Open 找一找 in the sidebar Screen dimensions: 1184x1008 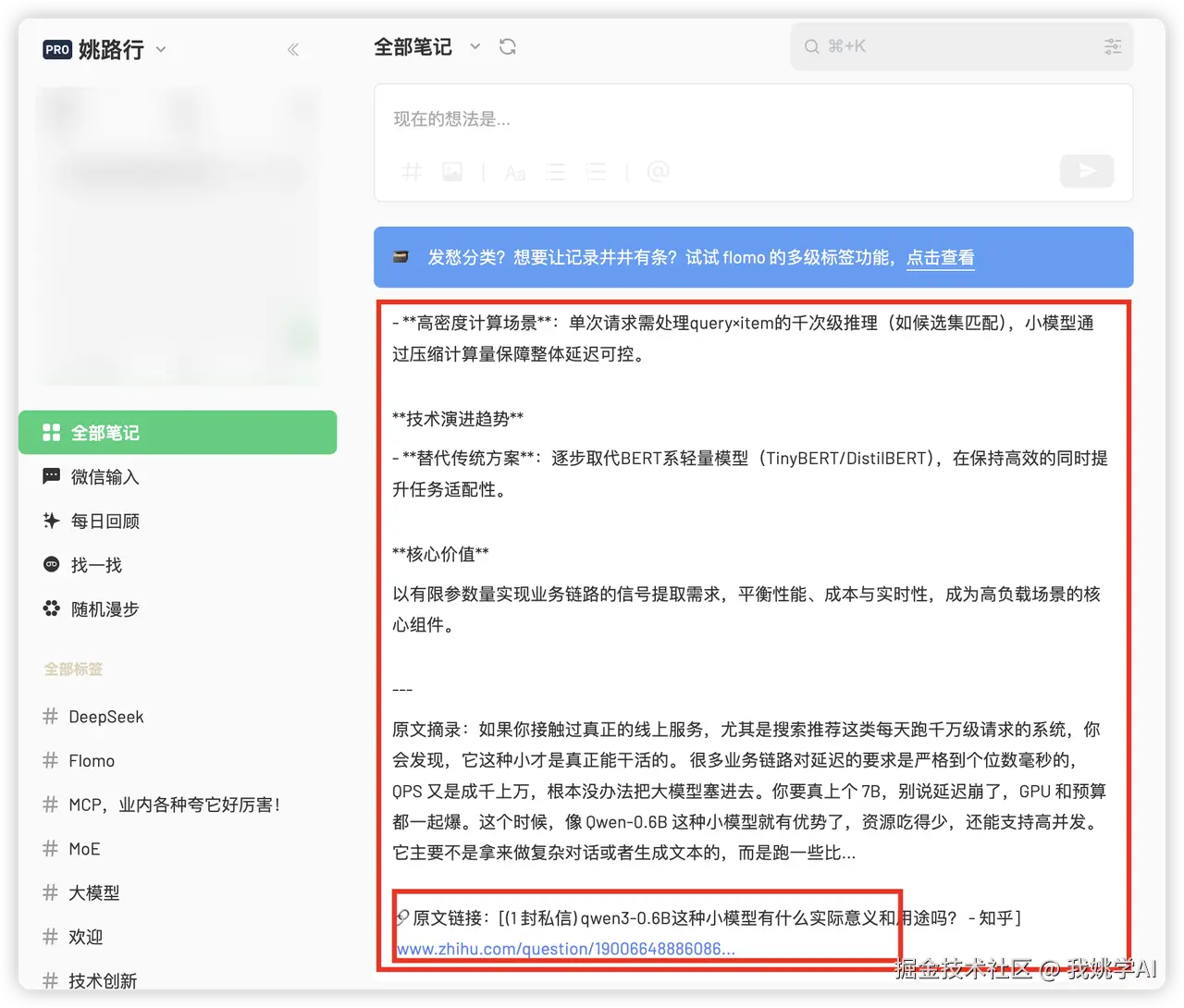[x=178, y=565]
